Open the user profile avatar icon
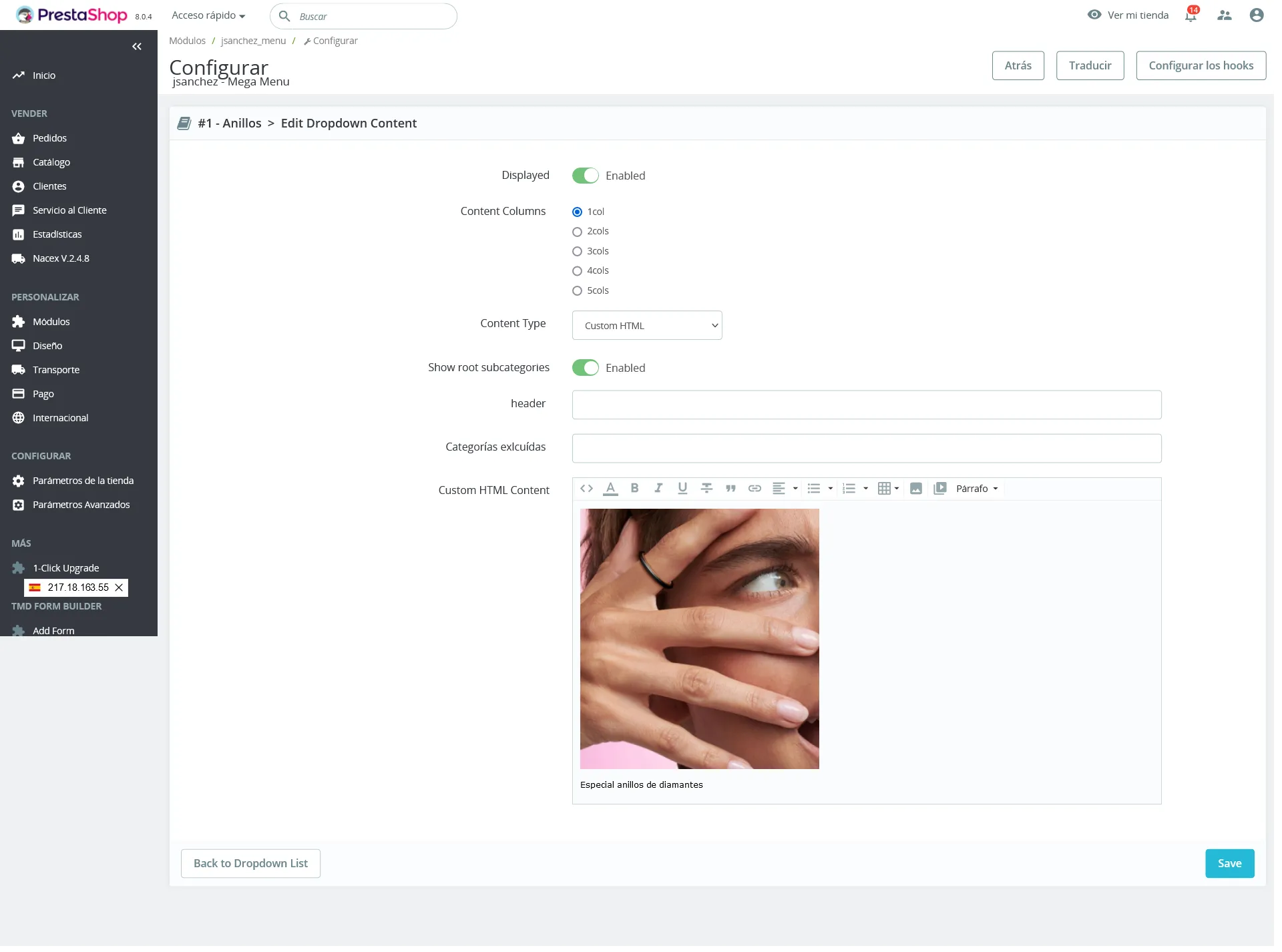Image resolution: width=1282 pixels, height=952 pixels. [x=1257, y=15]
